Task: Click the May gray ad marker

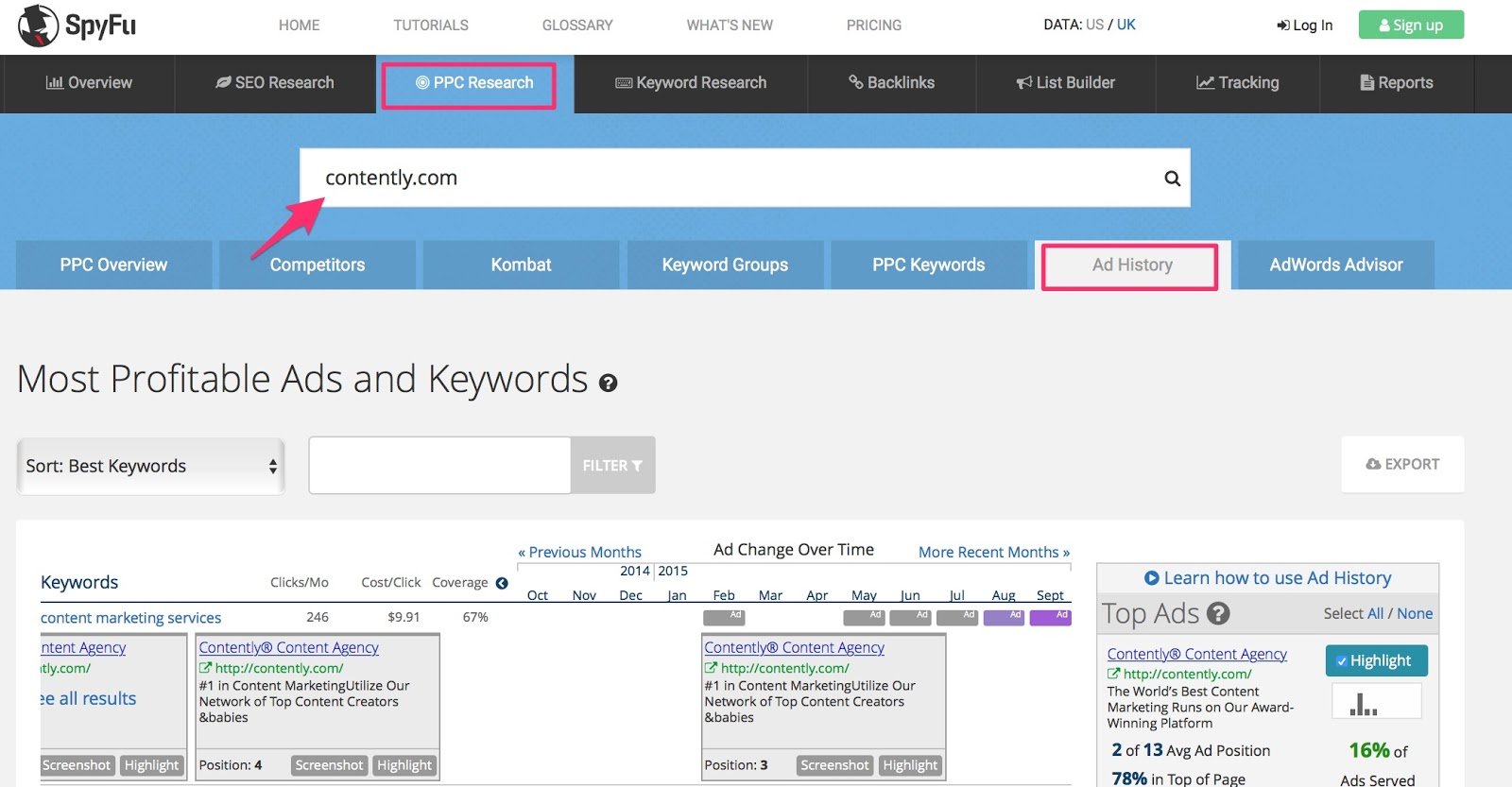Action: 864,618
